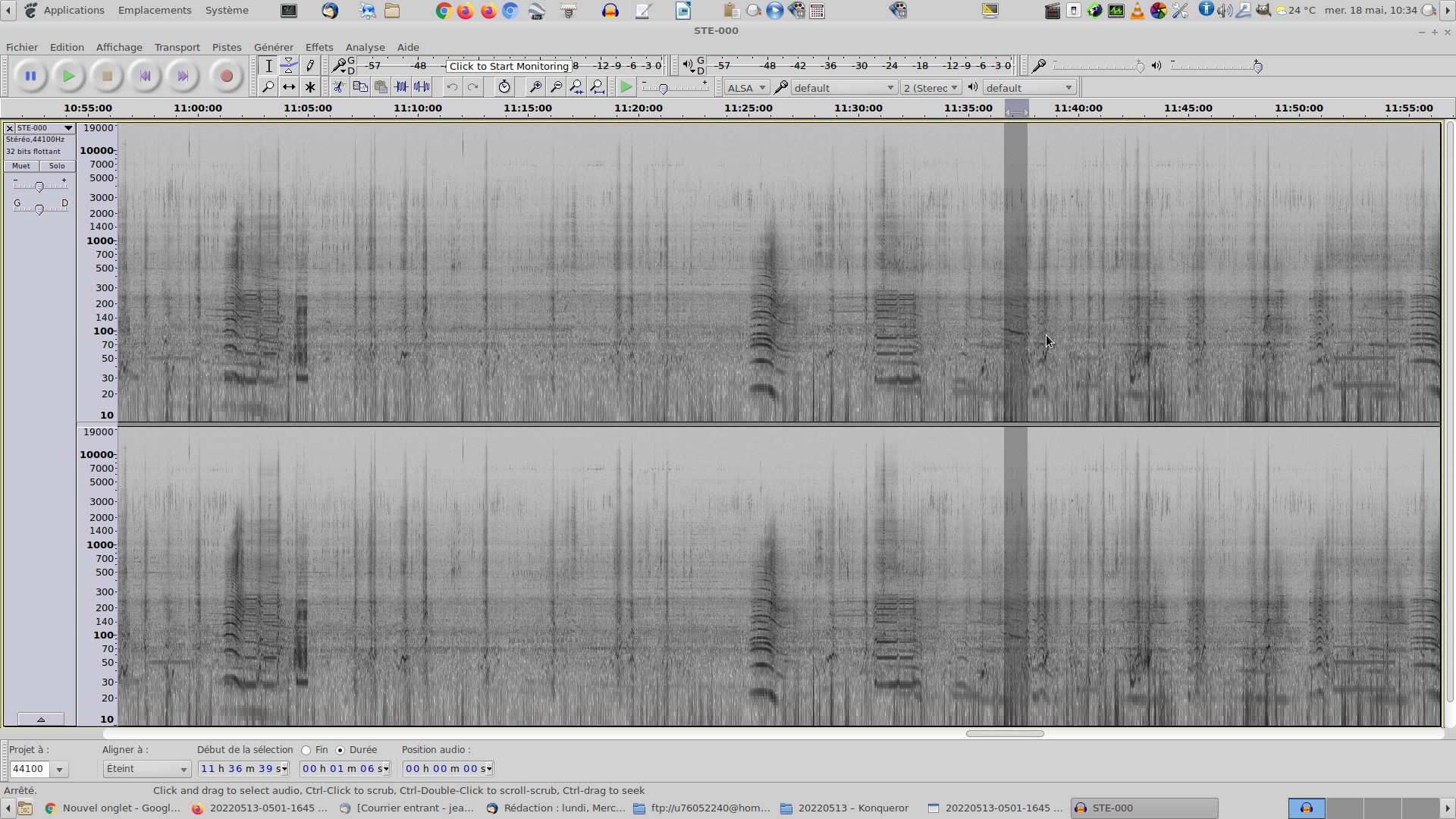The image size is (1456, 819).
Task: Select the Envelope tool
Action: (289, 66)
